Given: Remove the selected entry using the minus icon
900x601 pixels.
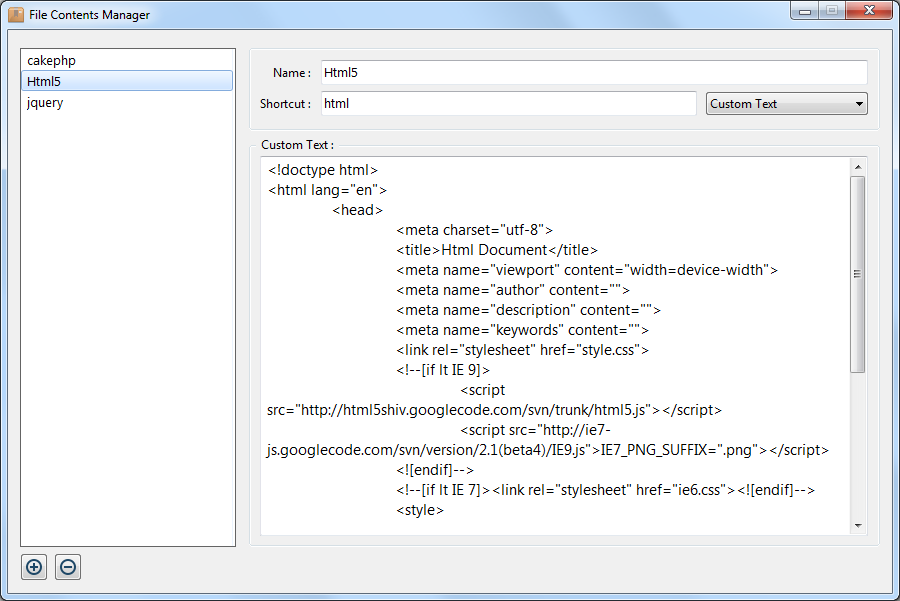Looking at the screenshot, I should pyautogui.click(x=67, y=567).
